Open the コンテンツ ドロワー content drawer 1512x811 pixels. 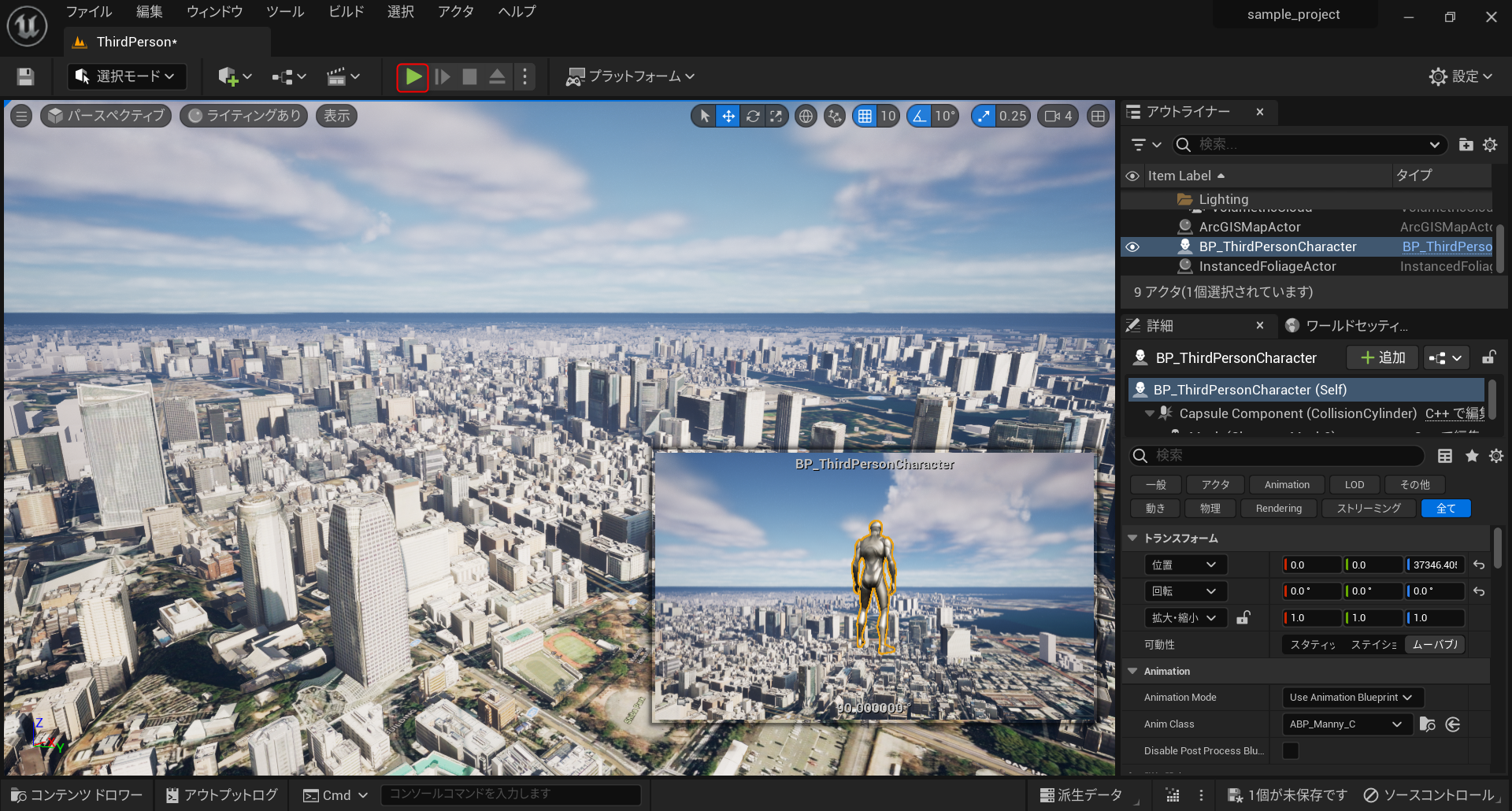click(x=76, y=795)
